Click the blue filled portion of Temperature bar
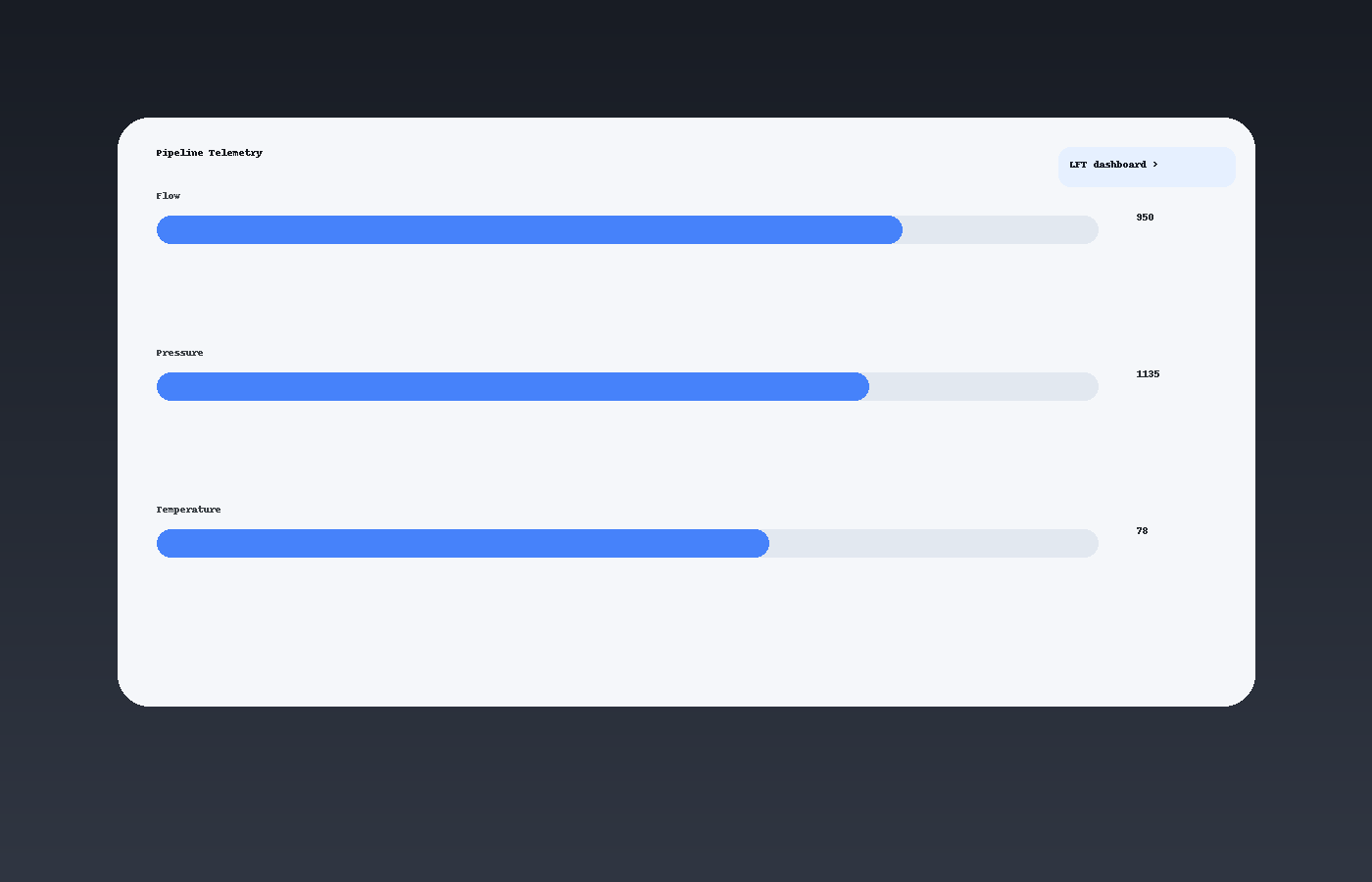This screenshot has width=1372, height=882. point(463,543)
